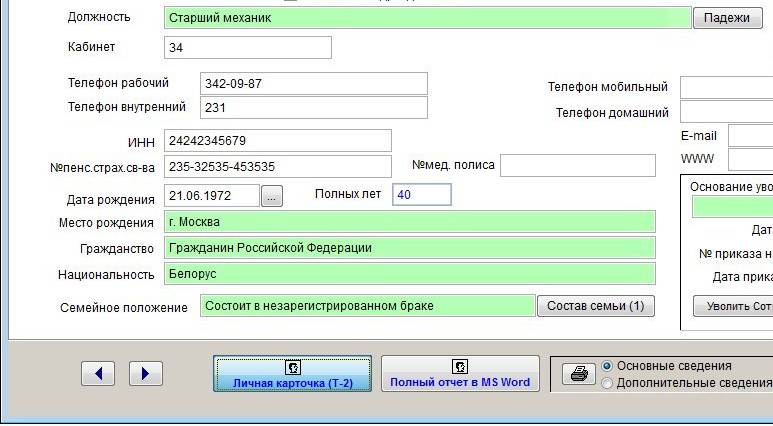The height and width of the screenshot is (426, 773).
Task: Open Состав семьи (1) list
Action: [596, 306]
